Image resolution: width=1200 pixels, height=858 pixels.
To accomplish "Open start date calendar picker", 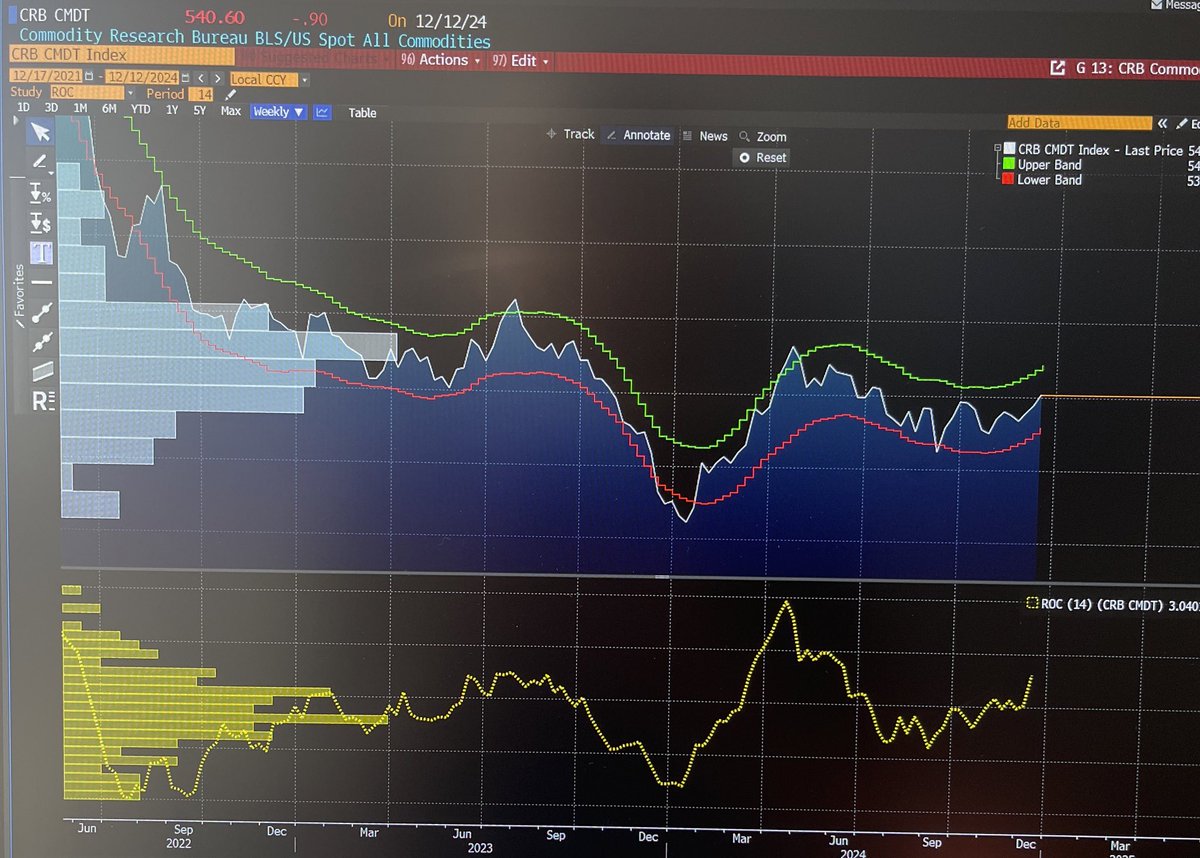I will coord(89,77).
